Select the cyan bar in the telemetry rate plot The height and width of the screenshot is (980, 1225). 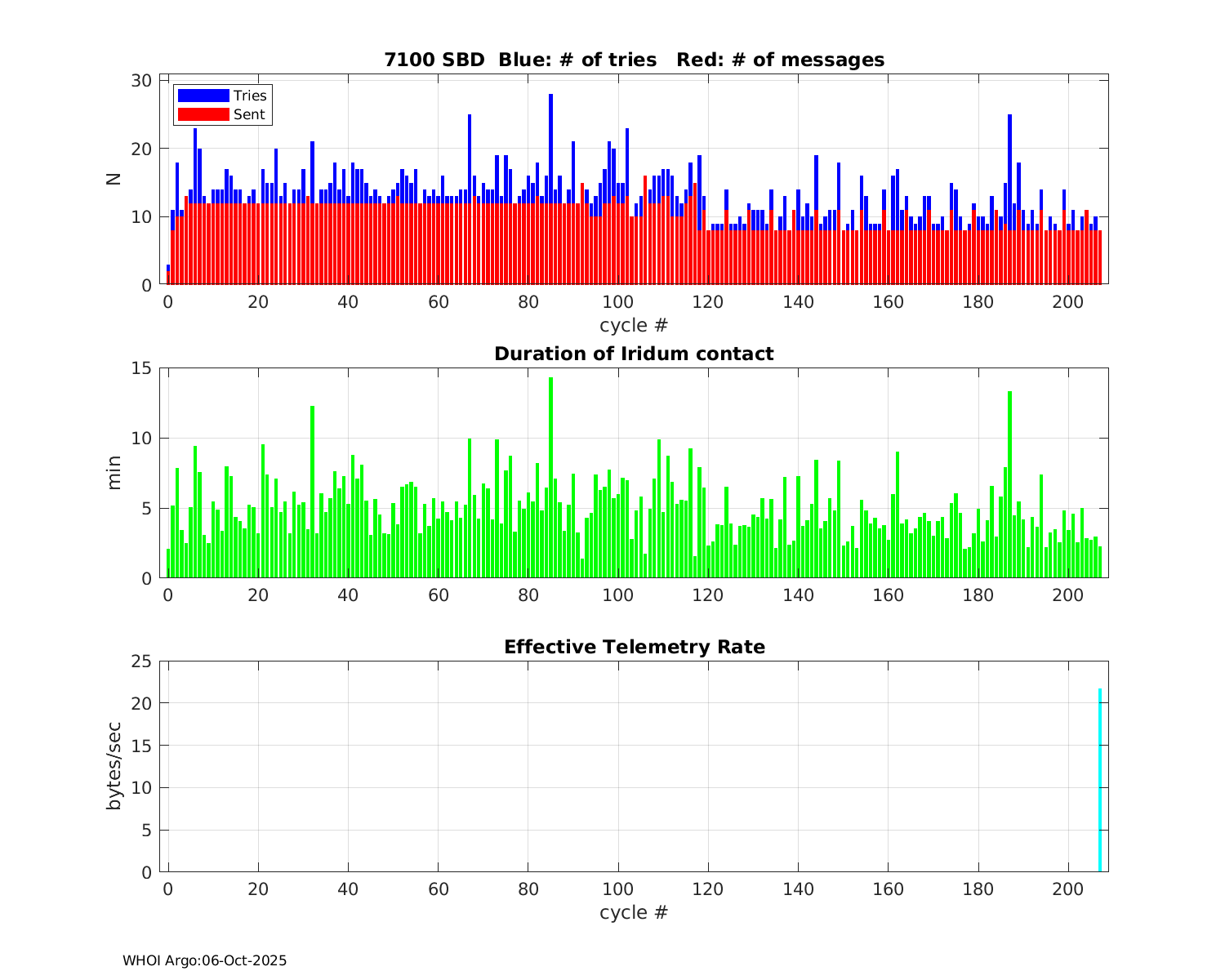(x=1100, y=780)
